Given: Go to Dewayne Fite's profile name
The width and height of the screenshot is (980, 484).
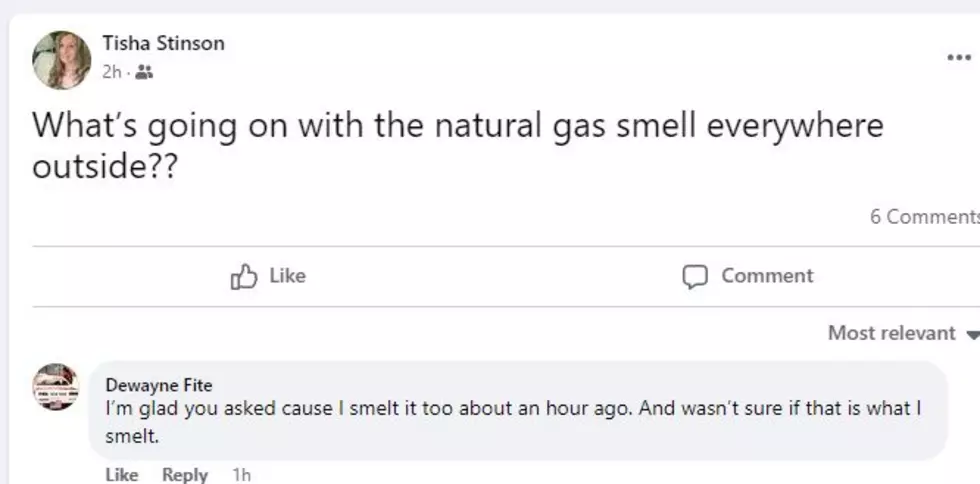Looking at the screenshot, I should [159, 385].
